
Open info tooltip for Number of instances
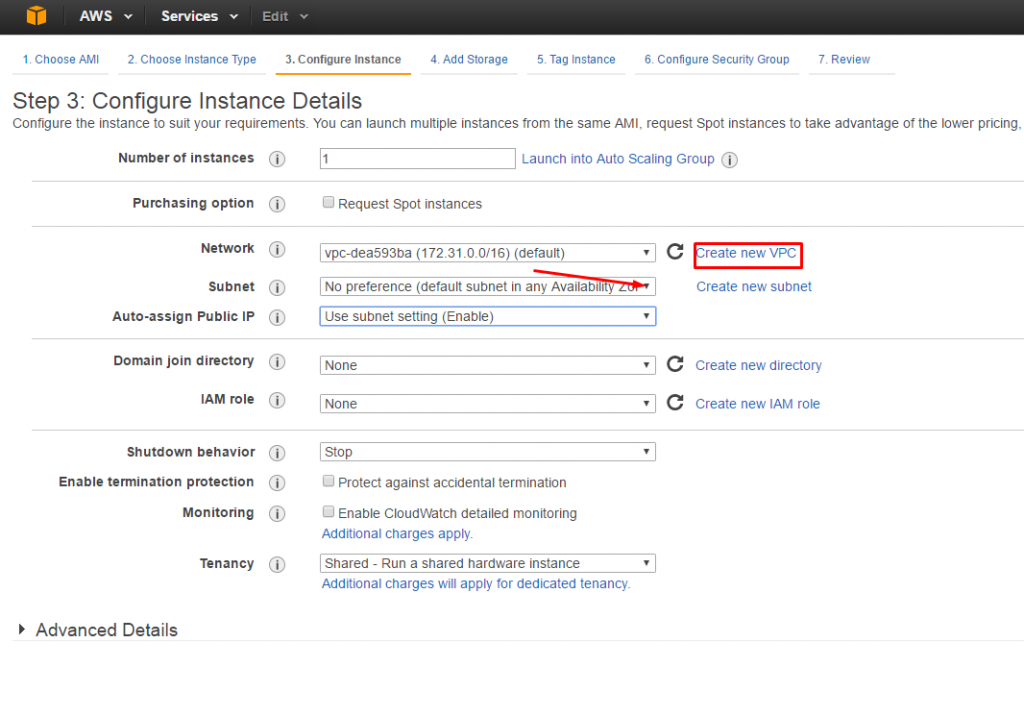[x=277, y=158]
